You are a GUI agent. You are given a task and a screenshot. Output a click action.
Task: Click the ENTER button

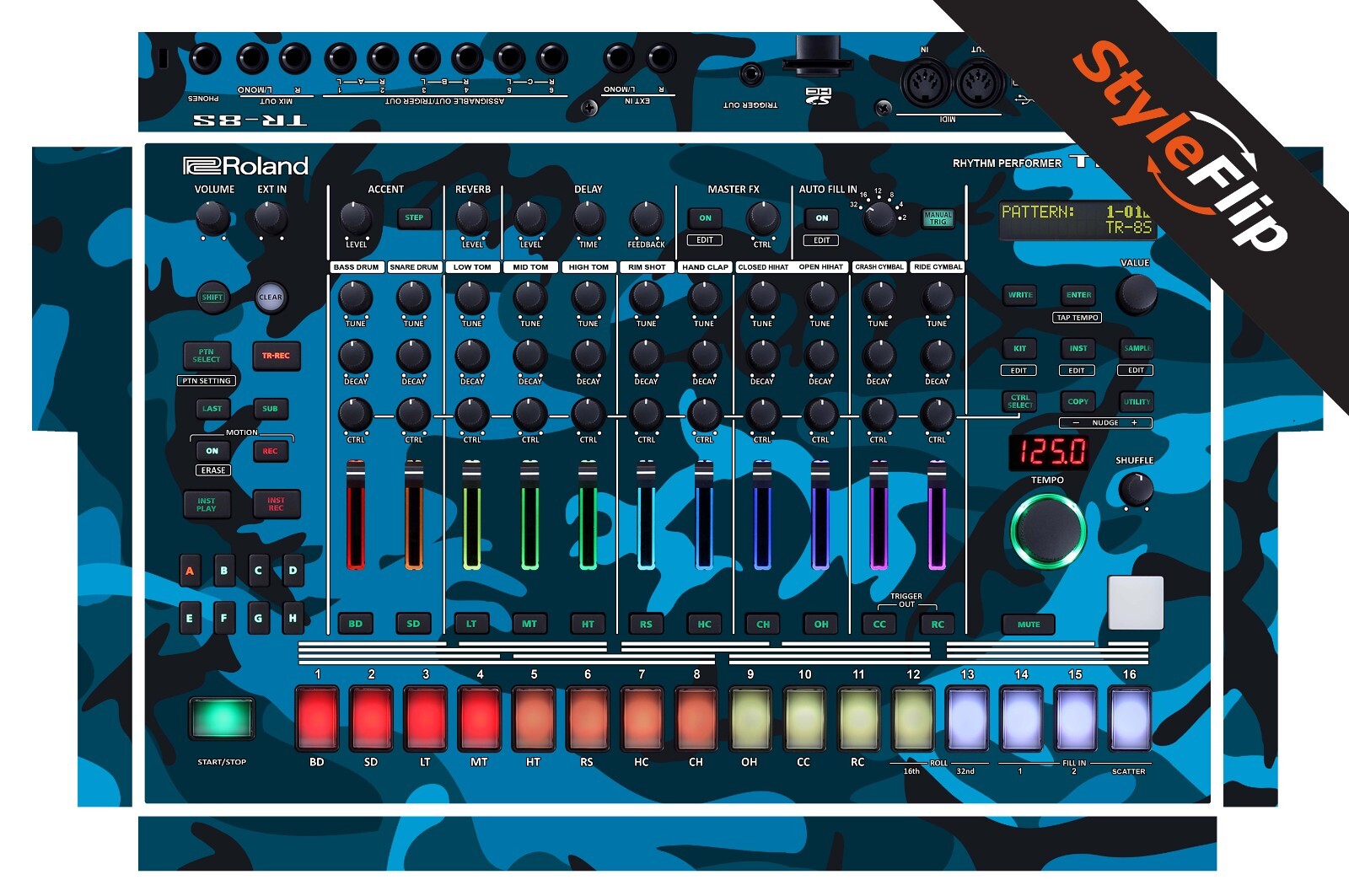pyautogui.click(x=1078, y=295)
